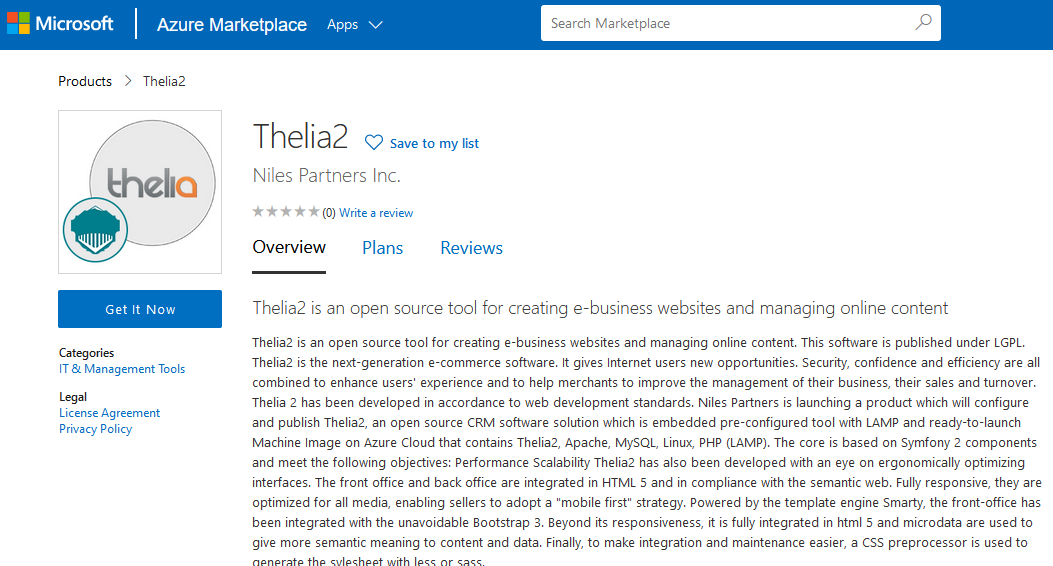Click the teal certified badge icon

(97, 231)
